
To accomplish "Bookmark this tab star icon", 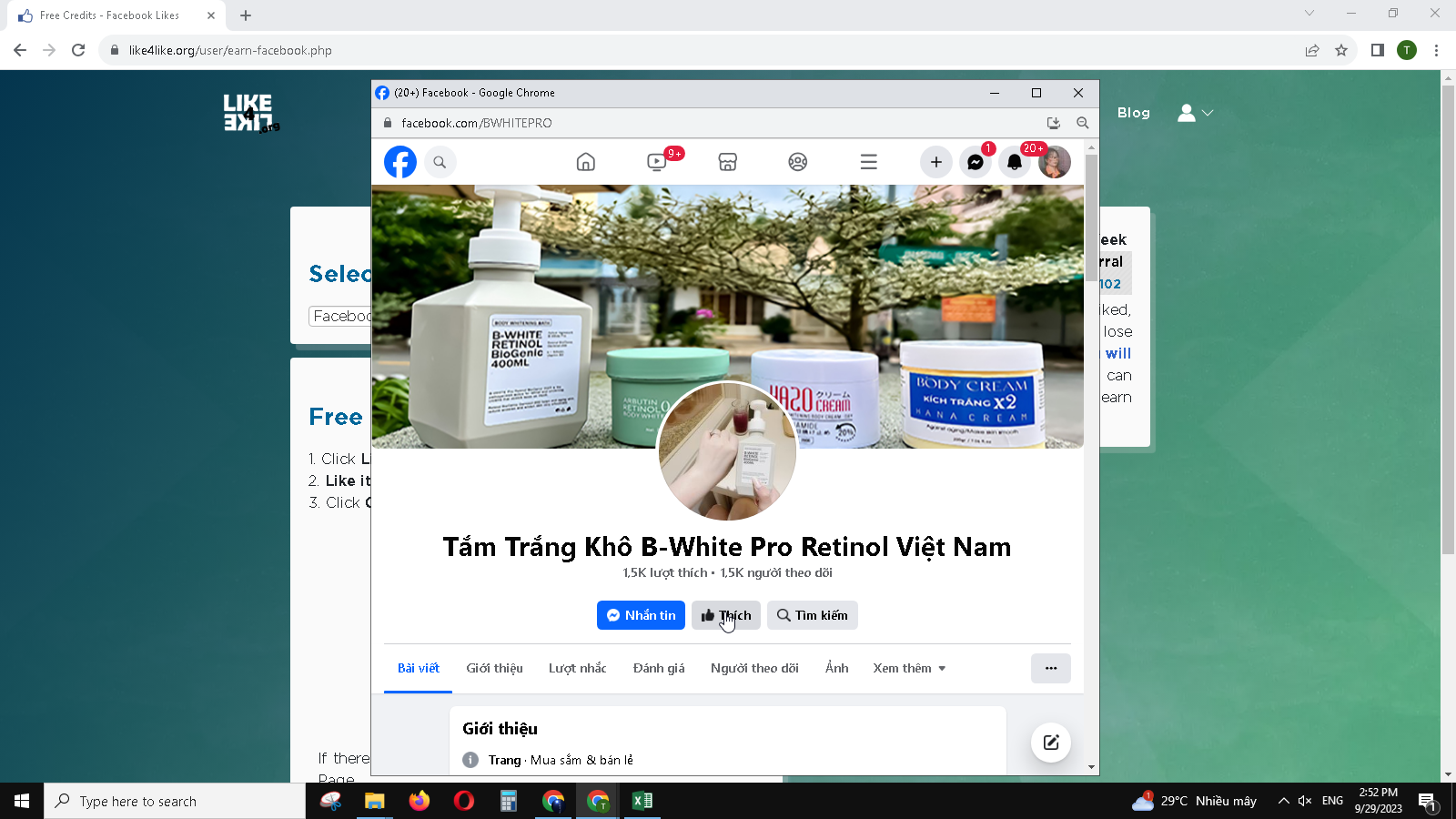I will tap(1341, 50).
